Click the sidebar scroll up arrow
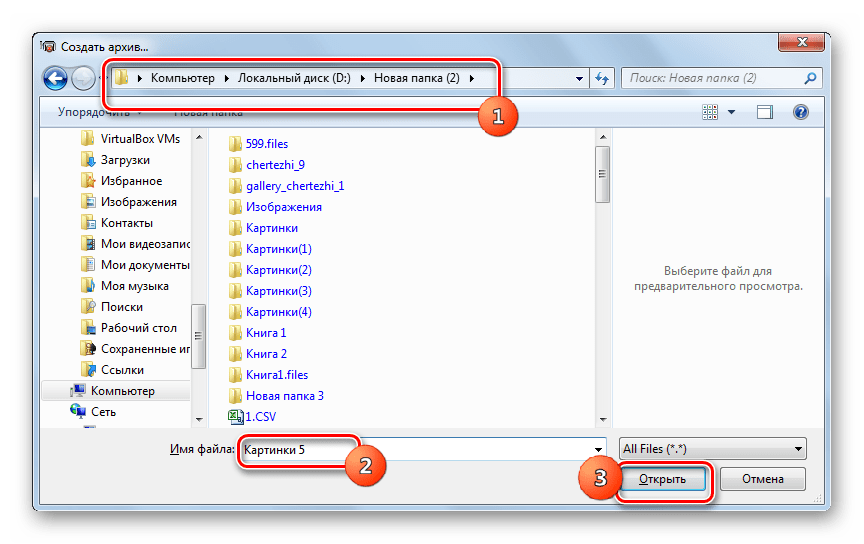 pos(199,137)
